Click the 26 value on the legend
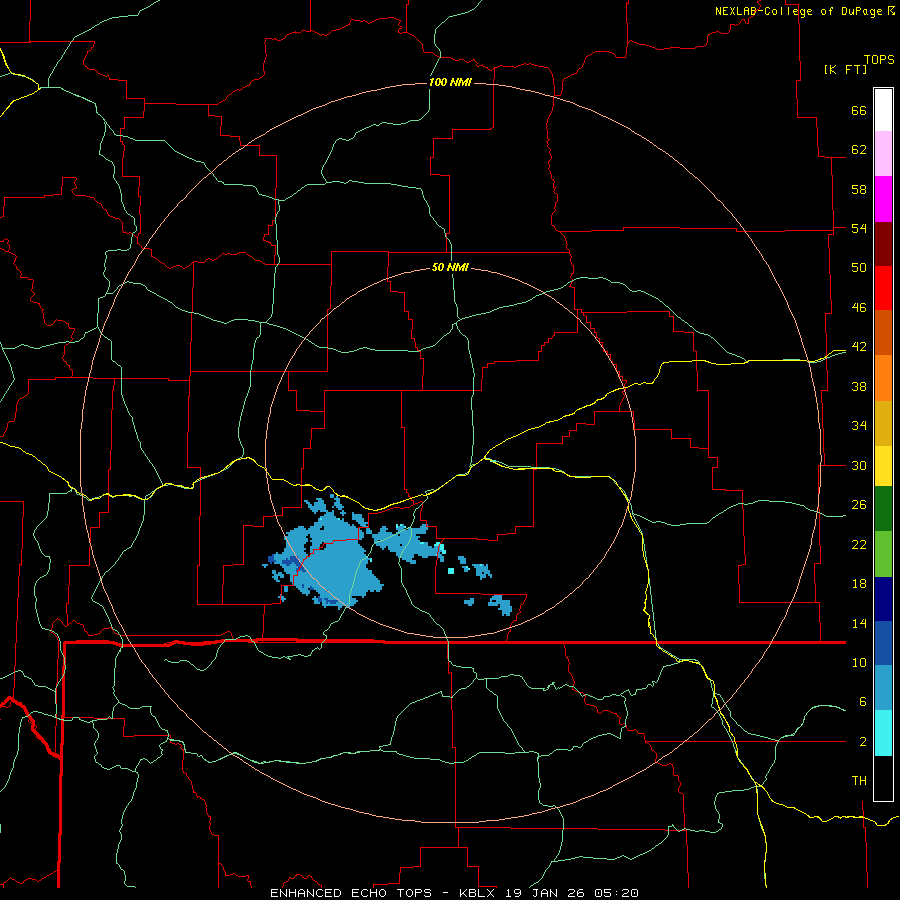 click(x=859, y=505)
